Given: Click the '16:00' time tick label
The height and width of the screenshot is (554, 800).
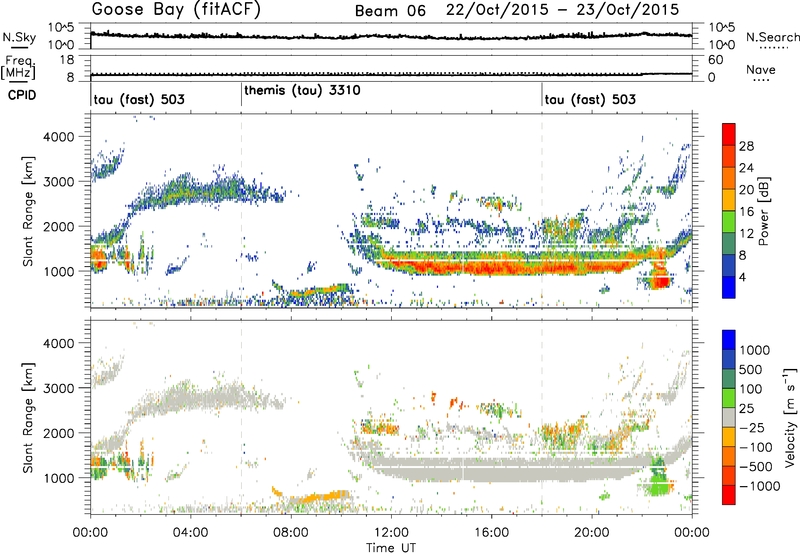Looking at the screenshot, I should click(x=491, y=533).
